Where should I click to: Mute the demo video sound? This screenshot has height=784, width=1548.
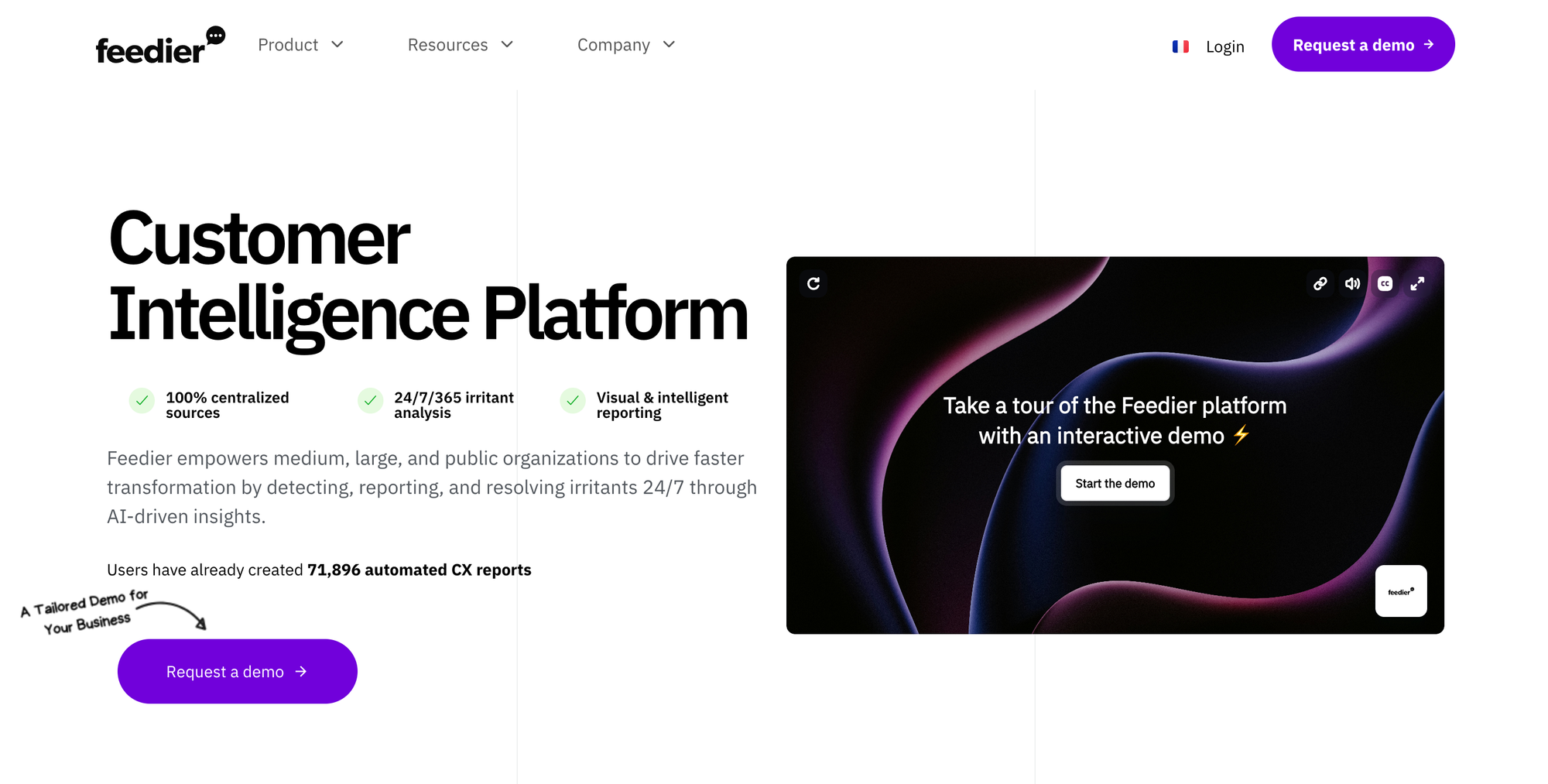1352,283
